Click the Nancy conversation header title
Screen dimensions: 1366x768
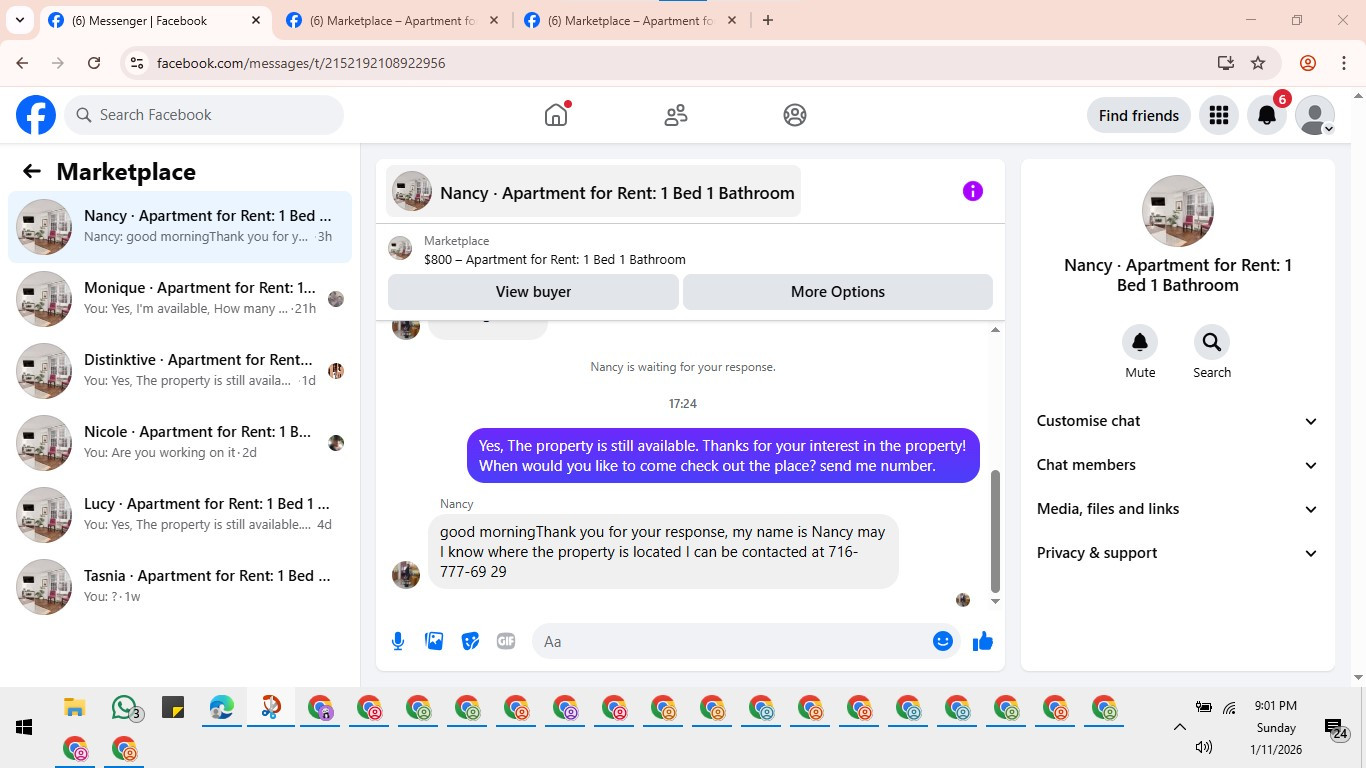click(x=617, y=193)
